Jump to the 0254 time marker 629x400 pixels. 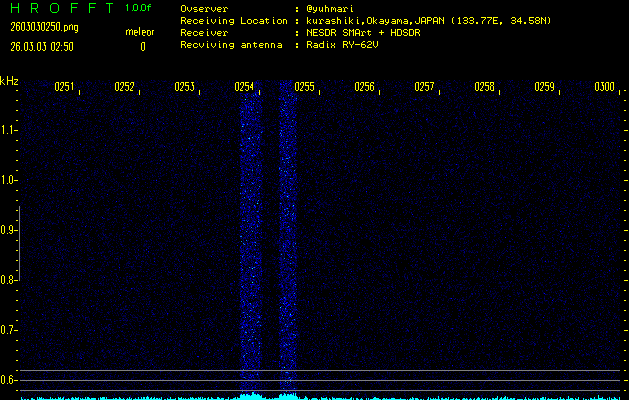click(x=244, y=87)
